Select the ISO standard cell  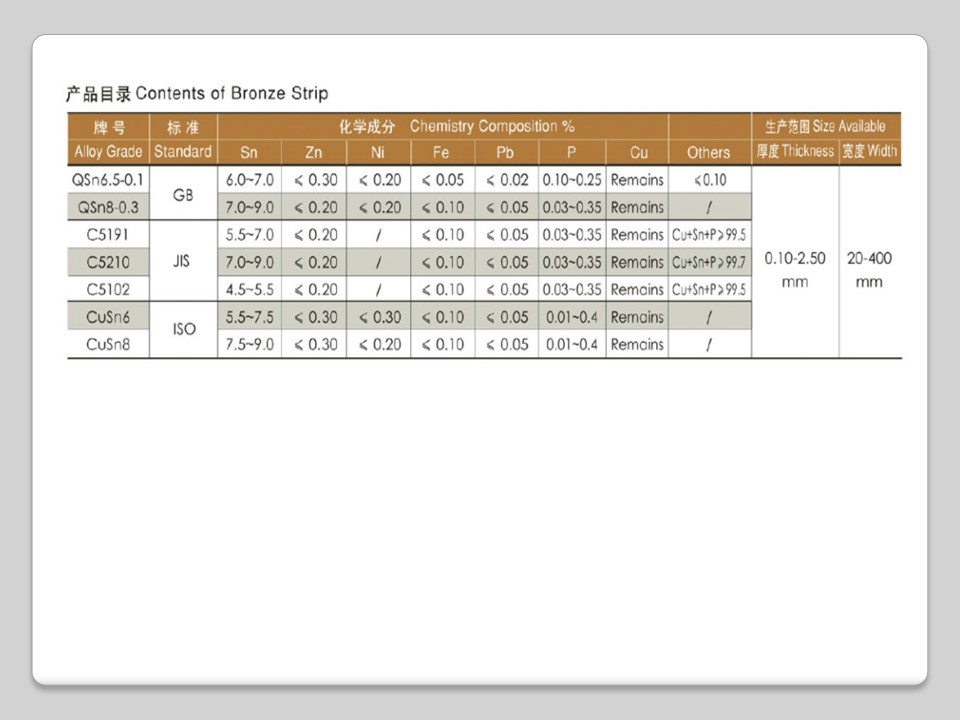point(183,330)
